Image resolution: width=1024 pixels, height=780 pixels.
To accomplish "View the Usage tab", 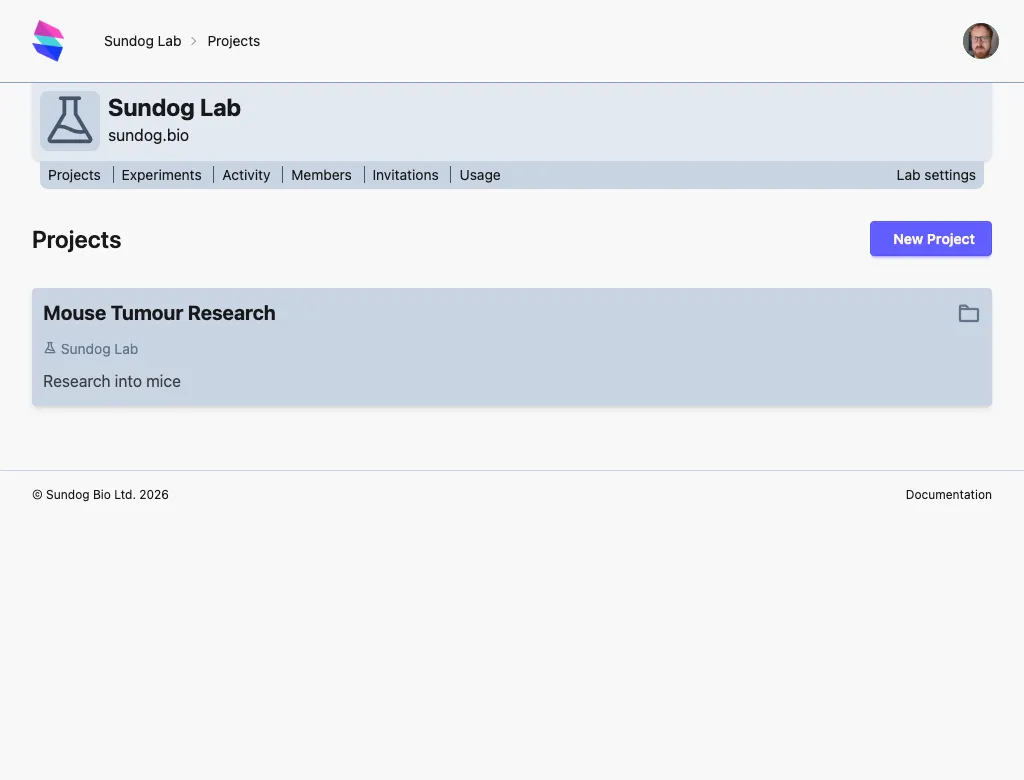I will point(479,175).
